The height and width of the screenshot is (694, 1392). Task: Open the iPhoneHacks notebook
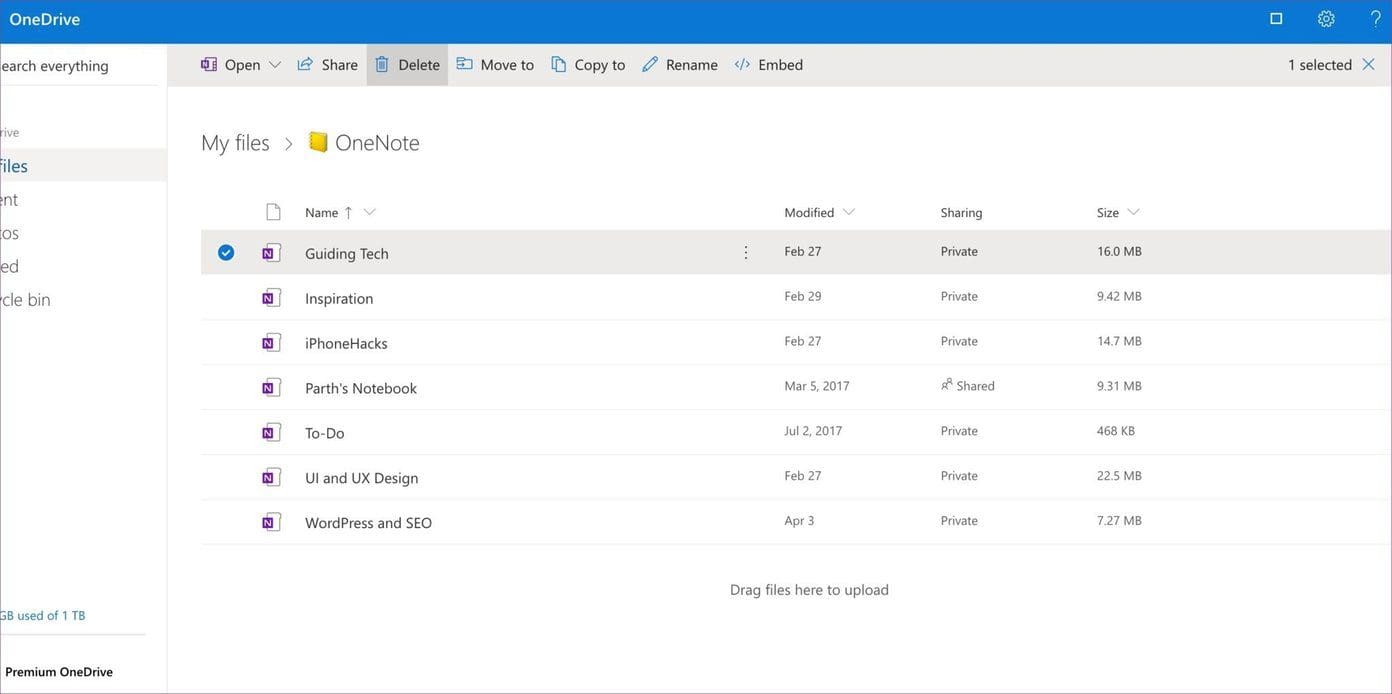point(346,343)
